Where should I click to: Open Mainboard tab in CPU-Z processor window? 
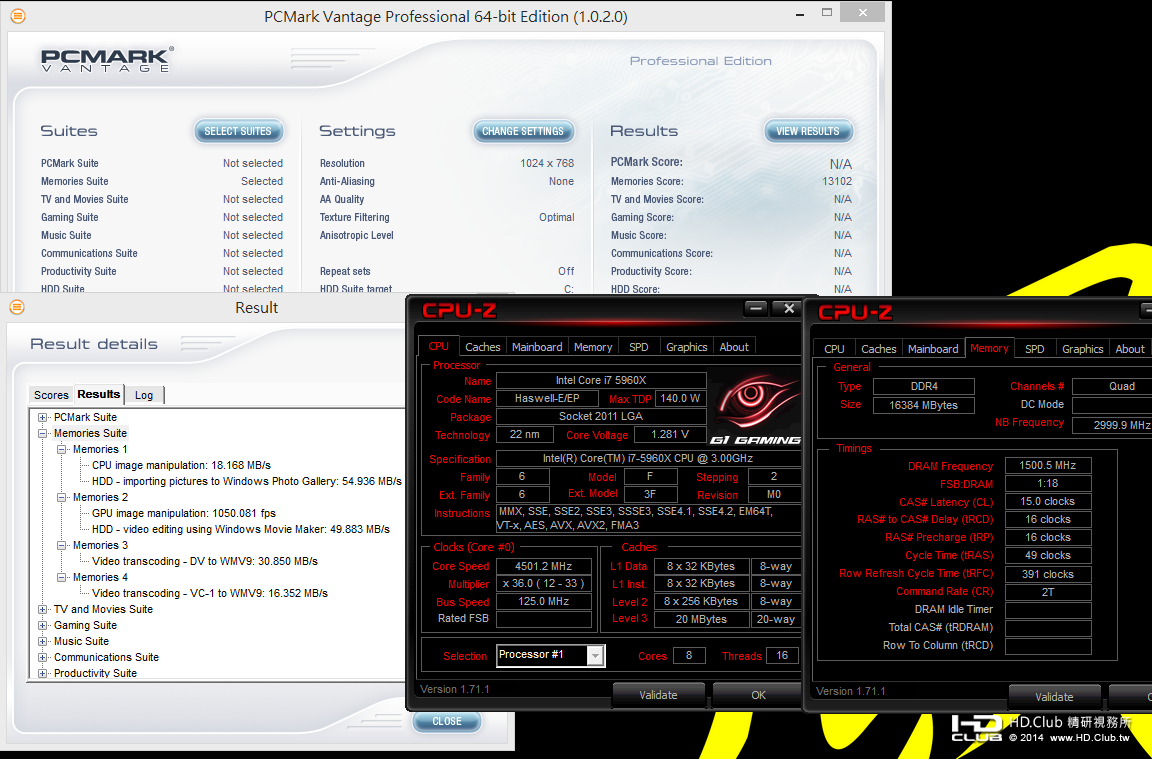[x=537, y=347]
